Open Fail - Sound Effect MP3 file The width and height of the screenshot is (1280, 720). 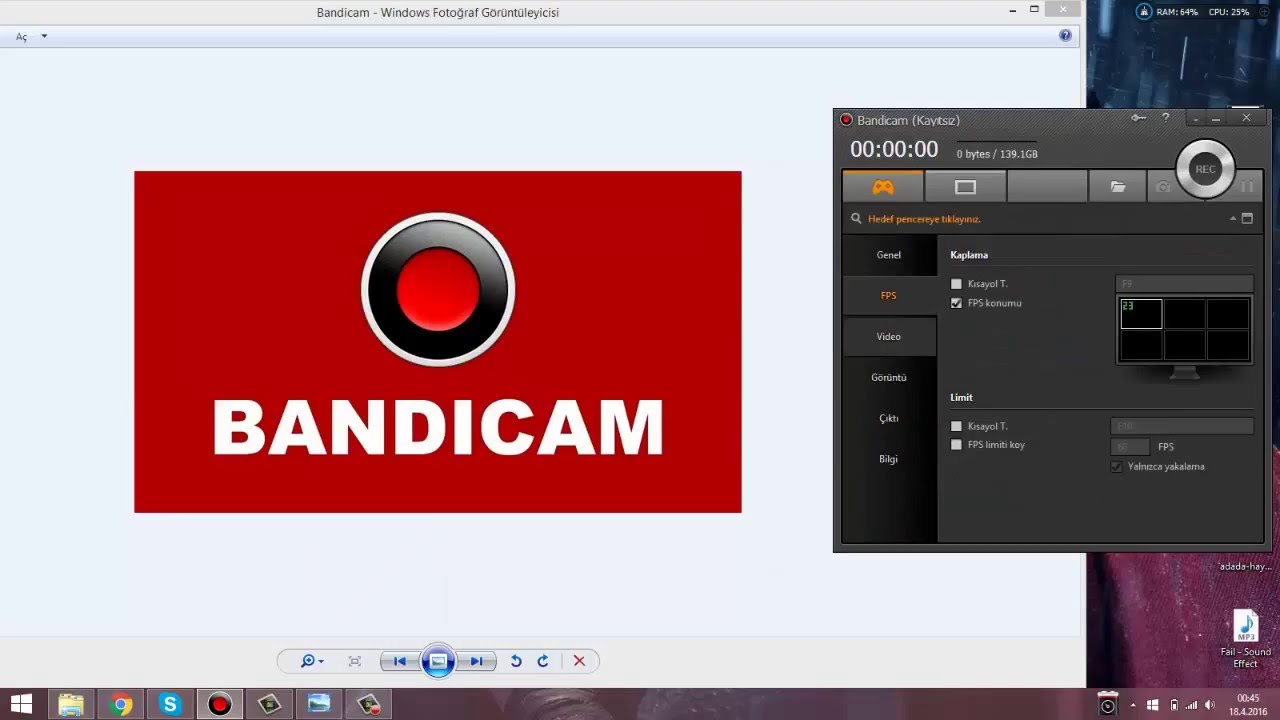click(1245, 639)
